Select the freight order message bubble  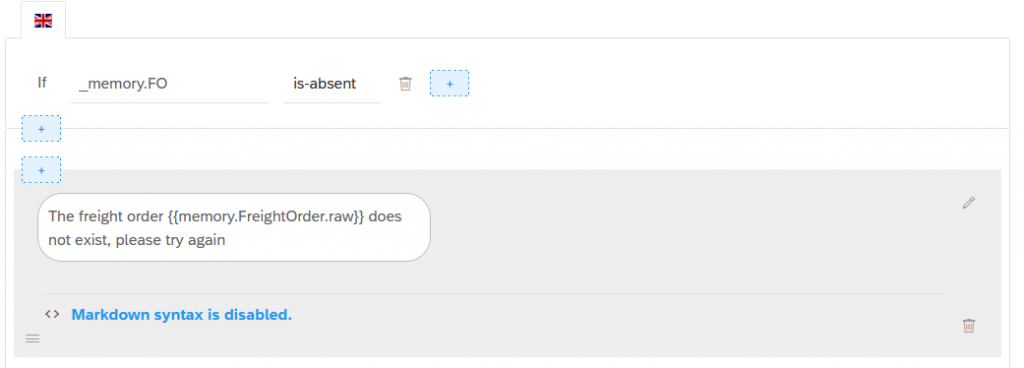click(234, 228)
